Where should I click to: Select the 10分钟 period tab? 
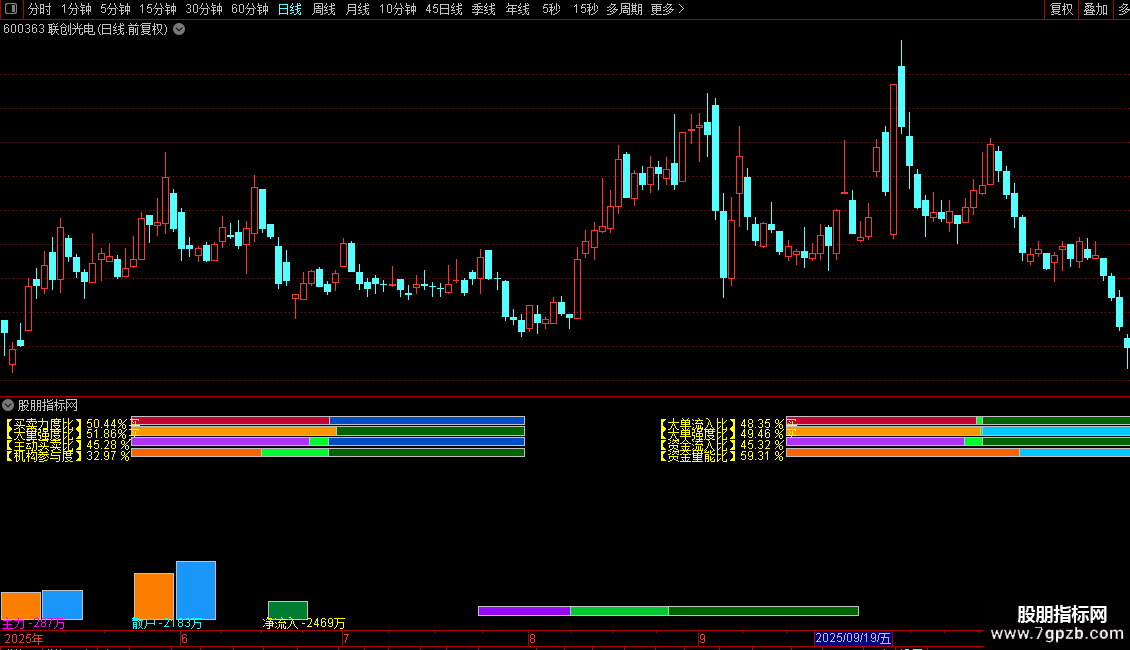click(398, 9)
